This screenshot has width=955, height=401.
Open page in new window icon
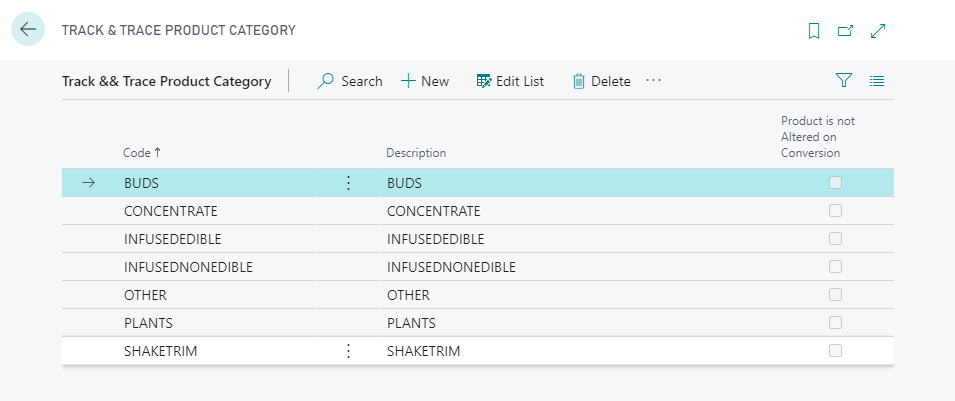pos(845,31)
